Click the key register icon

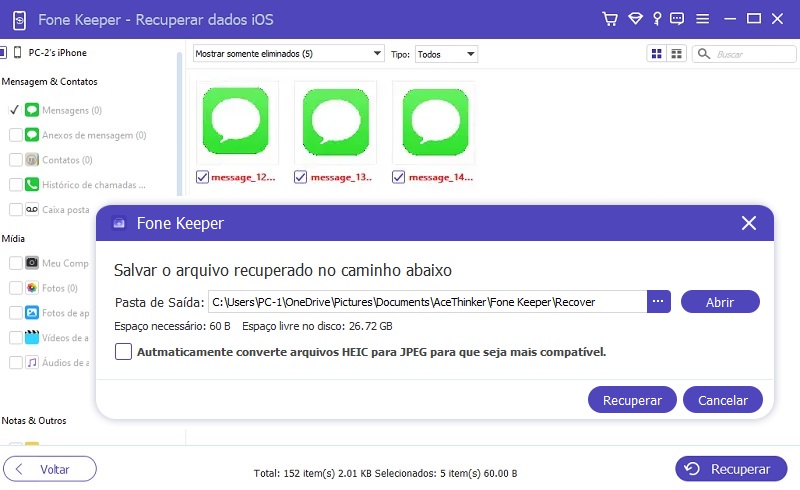pyautogui.click(x=657, y=19)
